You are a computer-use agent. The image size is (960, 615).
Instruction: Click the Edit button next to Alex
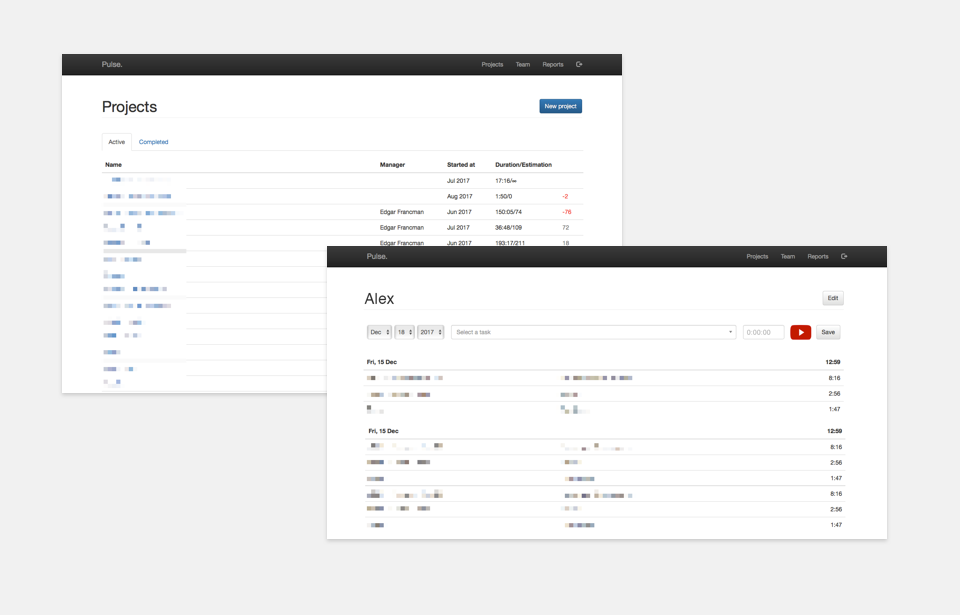tap(833, 298)
